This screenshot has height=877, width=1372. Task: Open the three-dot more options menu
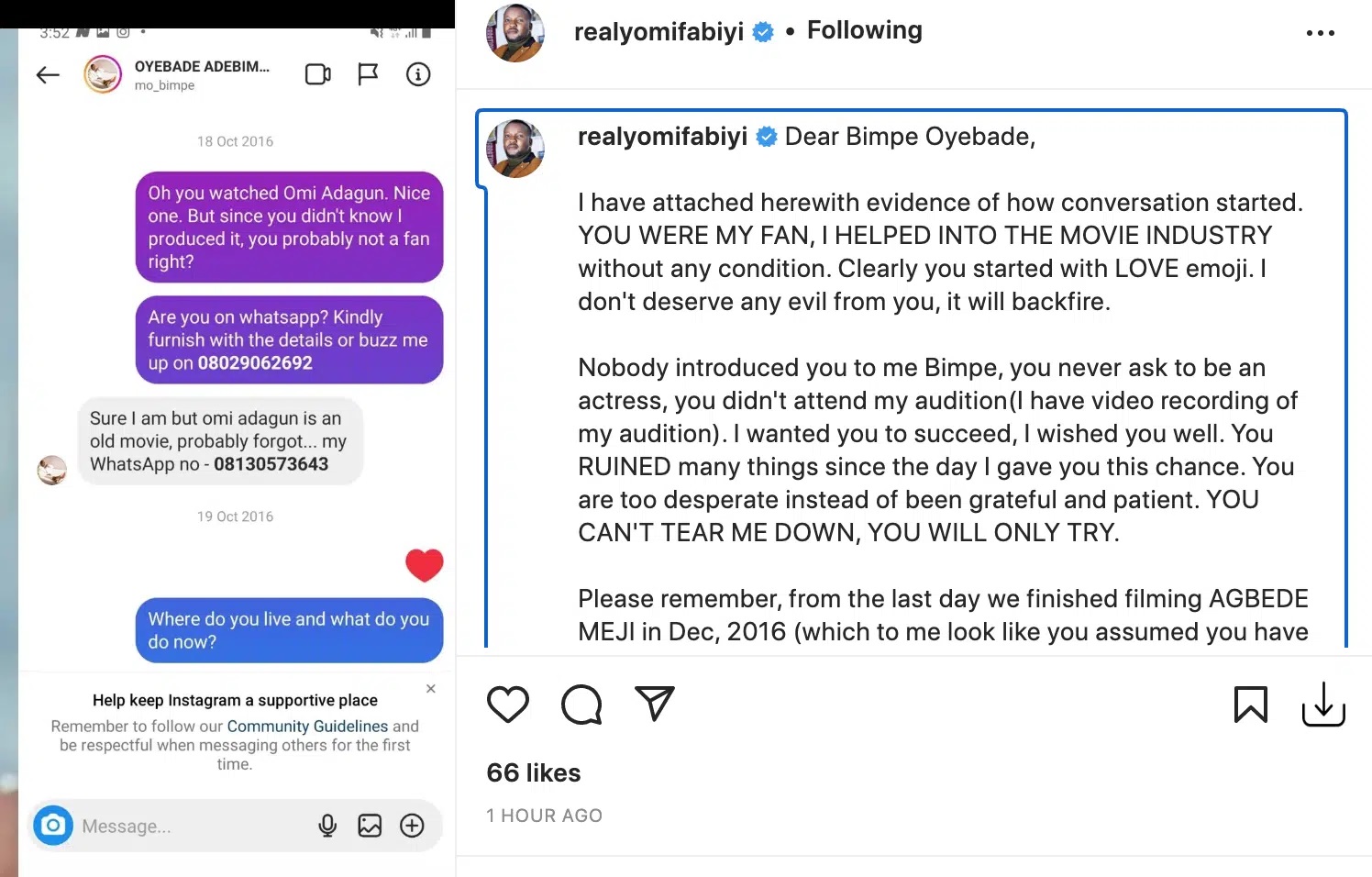click(x=1320, y=33)
